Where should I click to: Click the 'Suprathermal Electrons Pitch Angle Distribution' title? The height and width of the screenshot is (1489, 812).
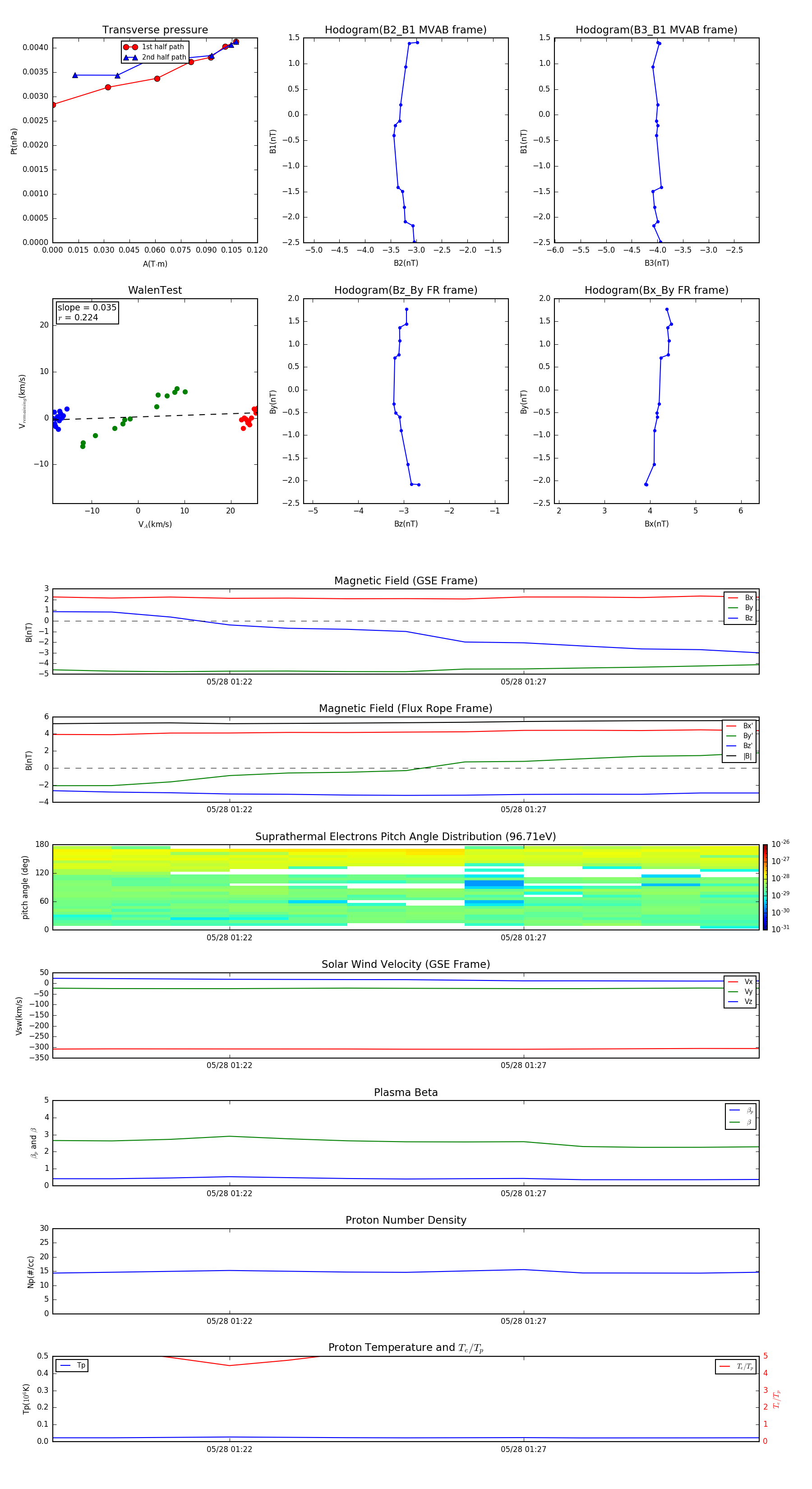(x=405, y=837)
